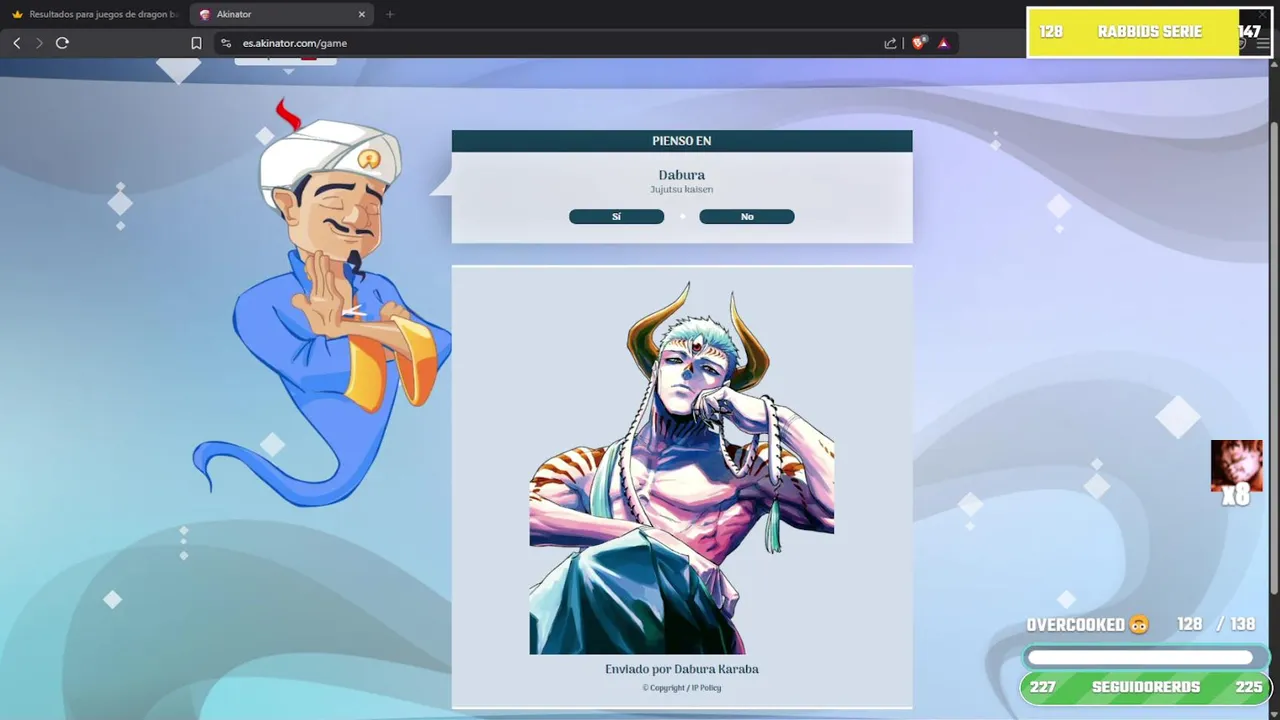Screen dimensions: 1280x720
Task: Click the browser forward arrow
Action: (39, 43)
